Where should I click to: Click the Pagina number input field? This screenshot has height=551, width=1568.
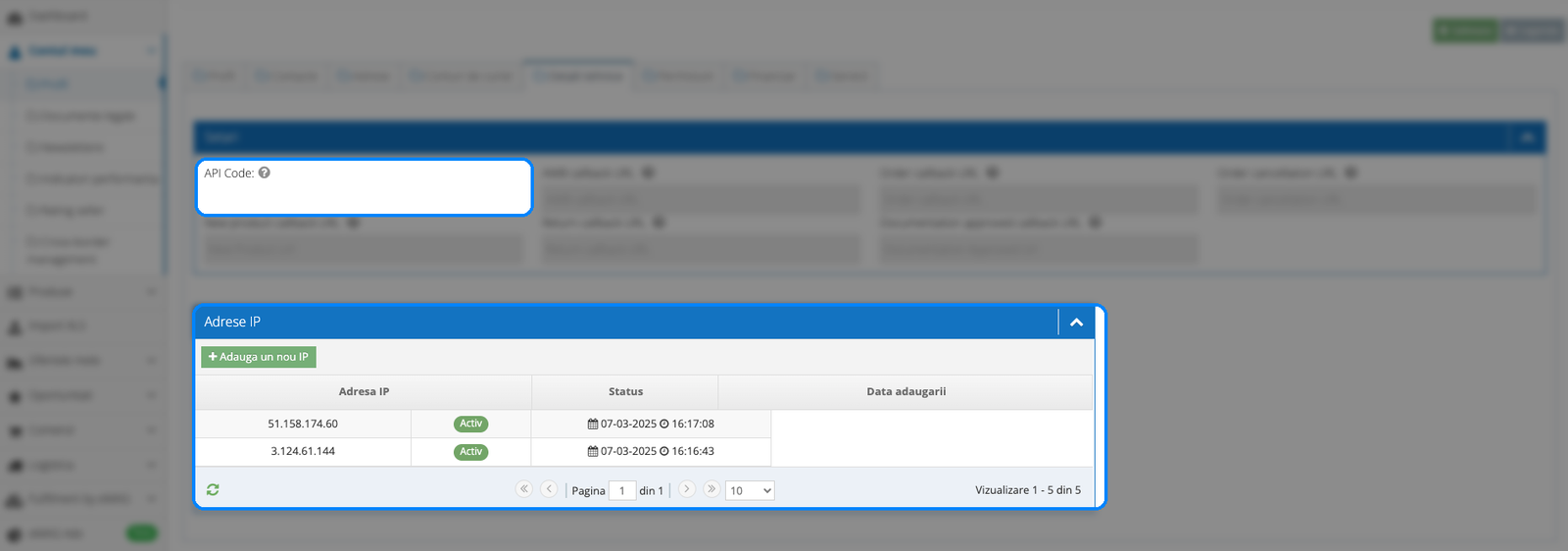[622, 490]
